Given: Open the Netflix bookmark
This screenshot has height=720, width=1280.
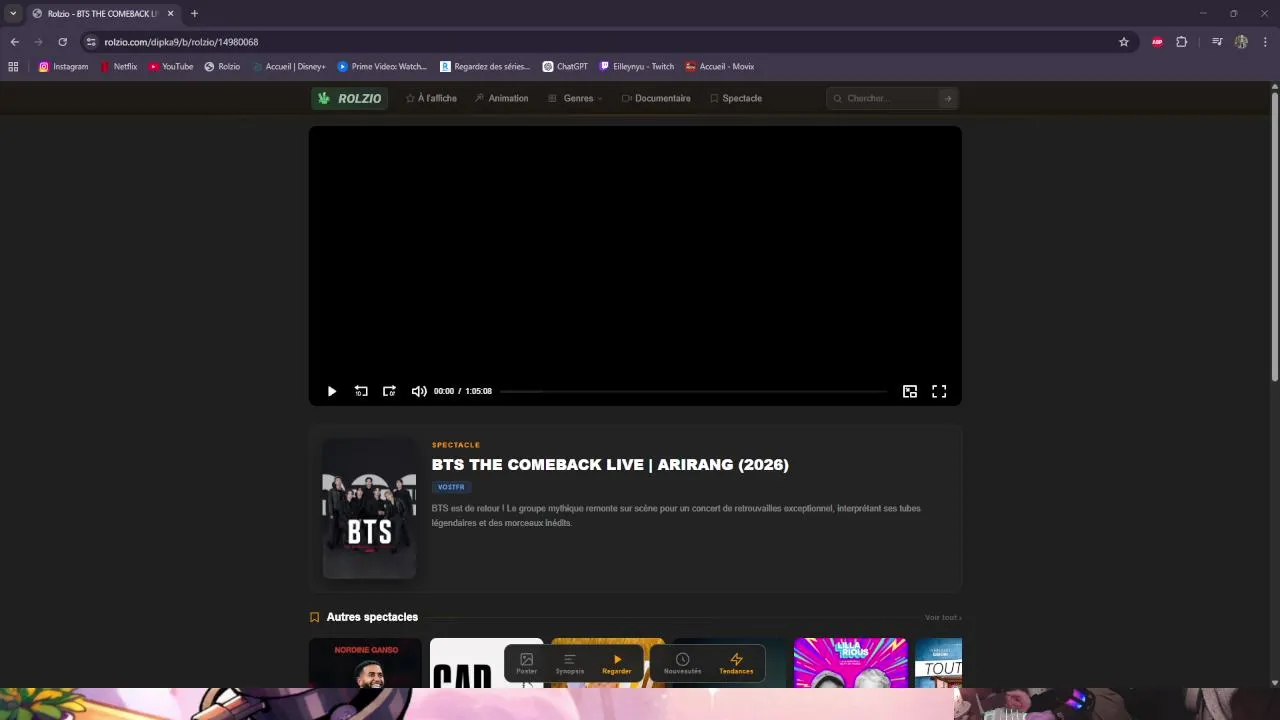Looking at the screenshot, I should pyautogui.click(x=118, y=67).
